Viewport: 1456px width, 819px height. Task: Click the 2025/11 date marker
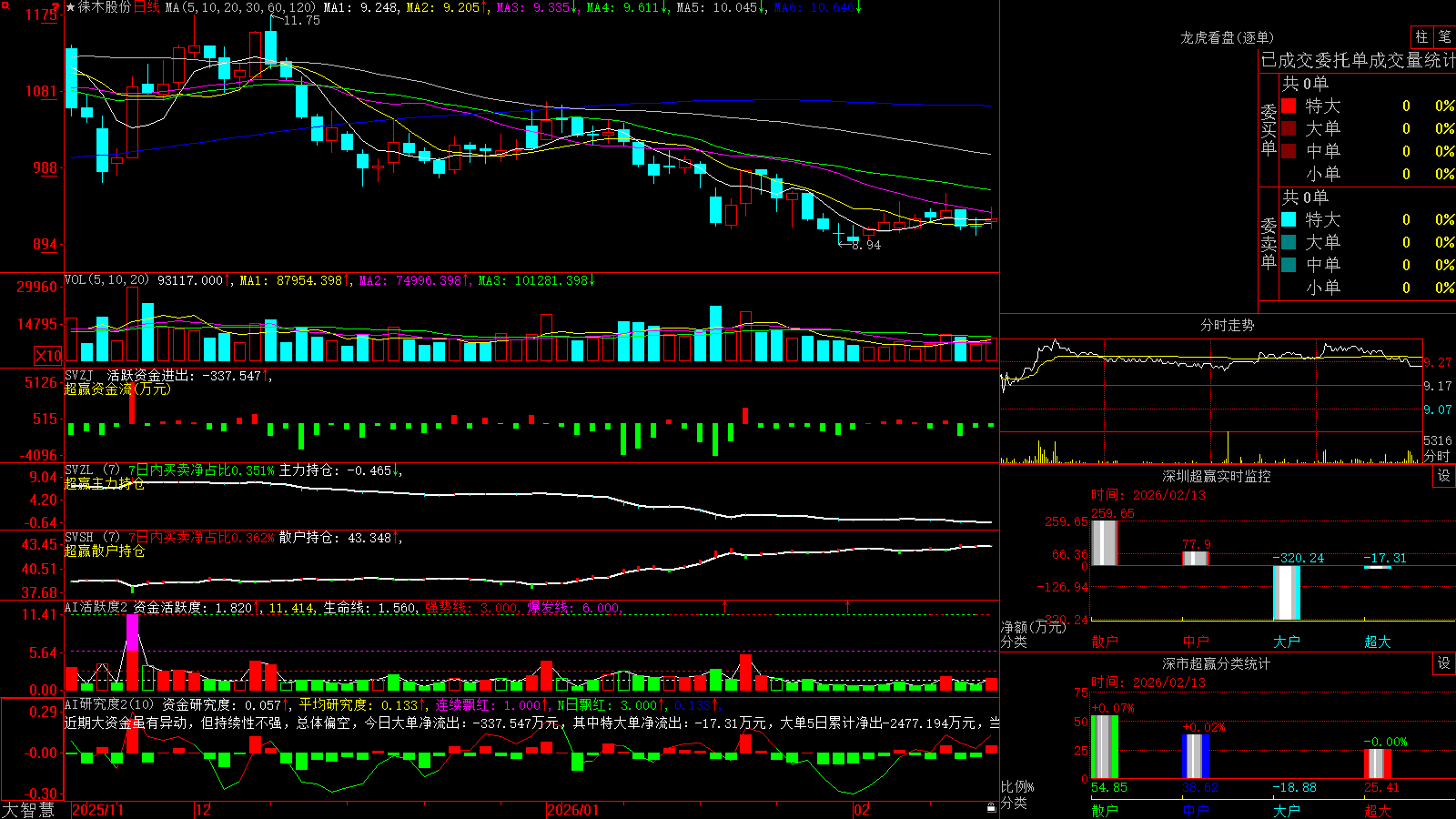[x=97, y=810]
